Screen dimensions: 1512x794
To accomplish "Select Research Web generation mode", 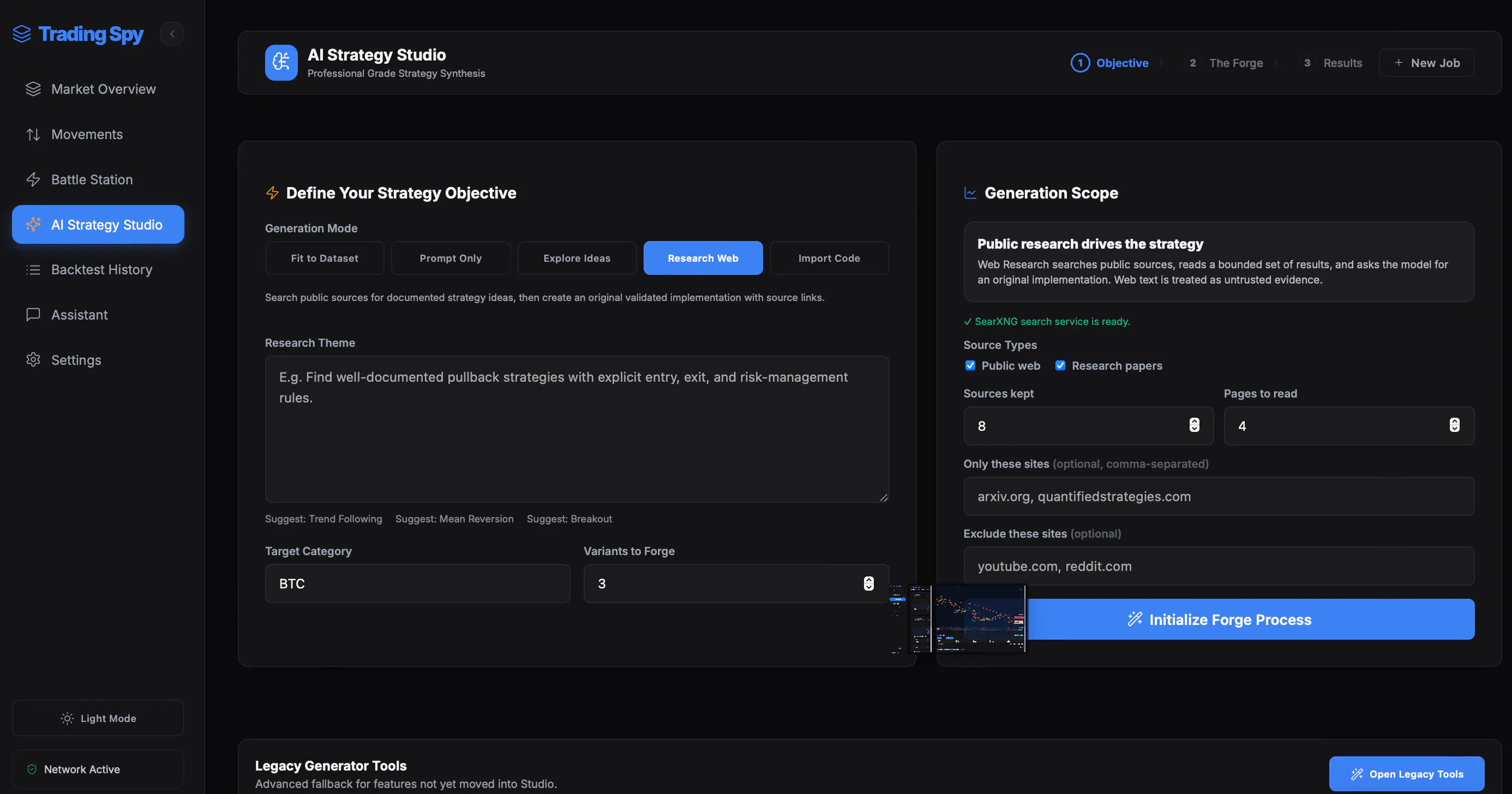I will click(703, 258).
